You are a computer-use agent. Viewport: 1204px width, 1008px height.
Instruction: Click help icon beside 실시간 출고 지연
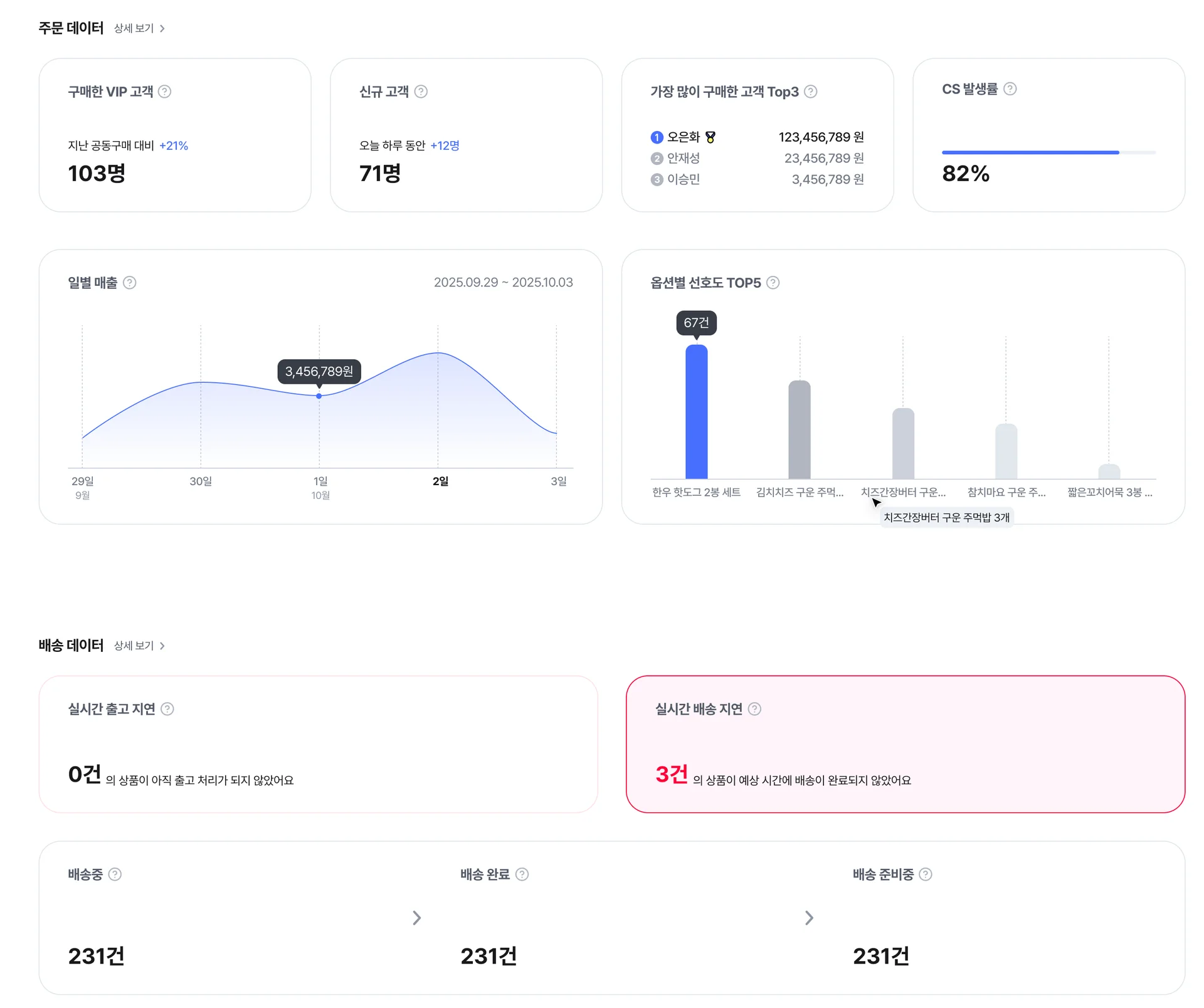(167, 709)
